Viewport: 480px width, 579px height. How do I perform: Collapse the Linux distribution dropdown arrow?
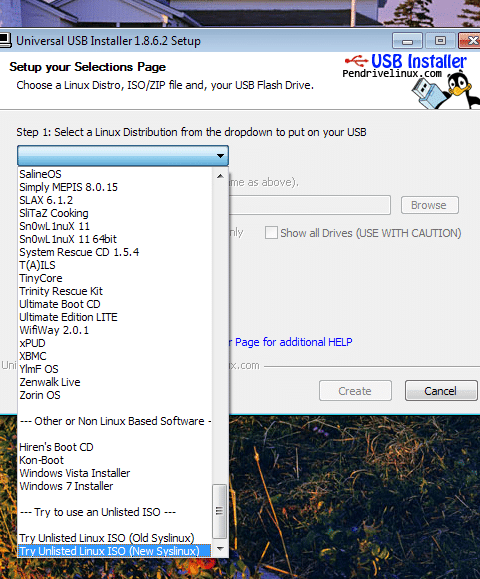click(x=220, y=155)
